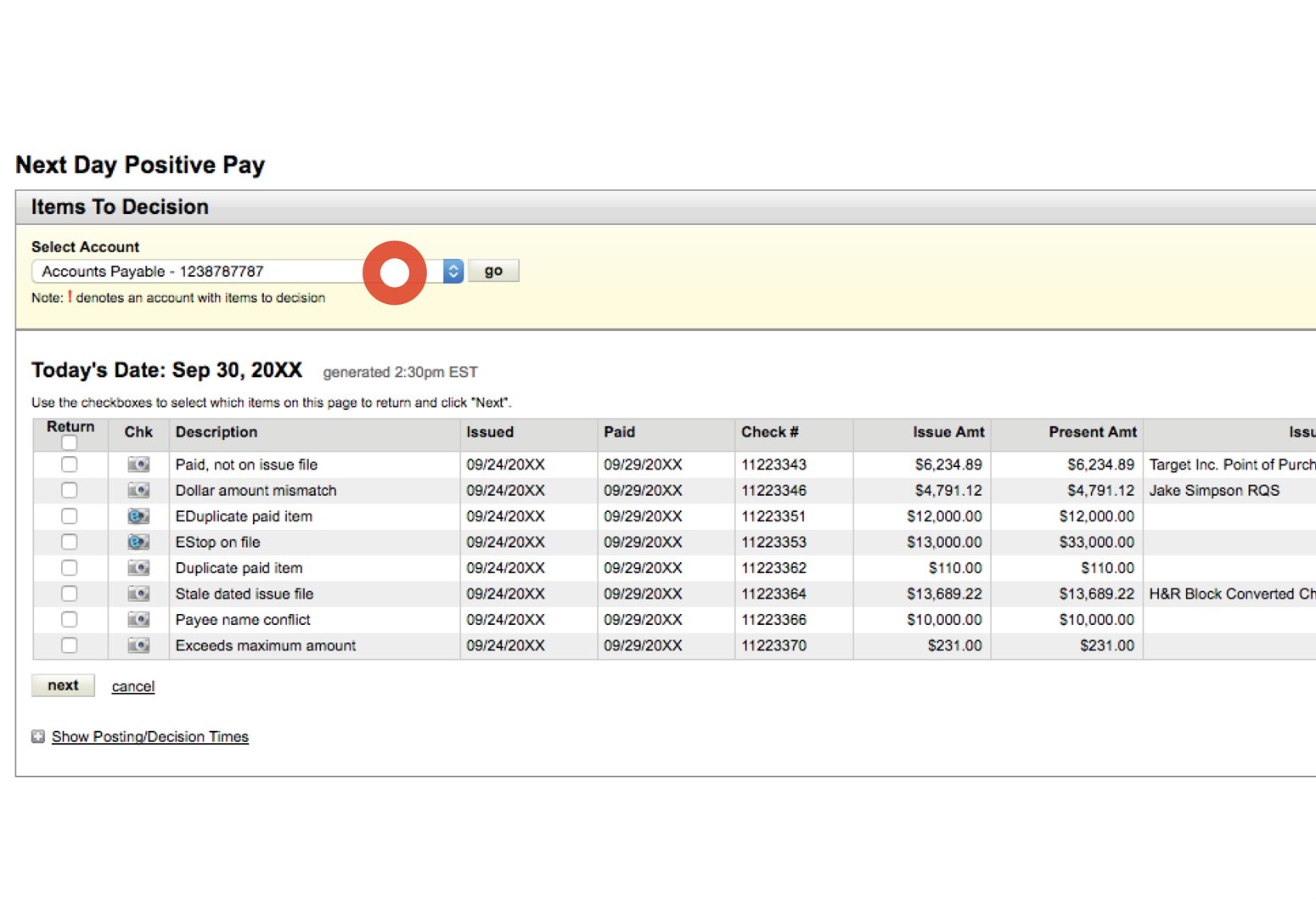The image size is (1316, 923).
Task: Open check image for 'Exceeds maximum amount'
Action: click(x=138, y=645)
